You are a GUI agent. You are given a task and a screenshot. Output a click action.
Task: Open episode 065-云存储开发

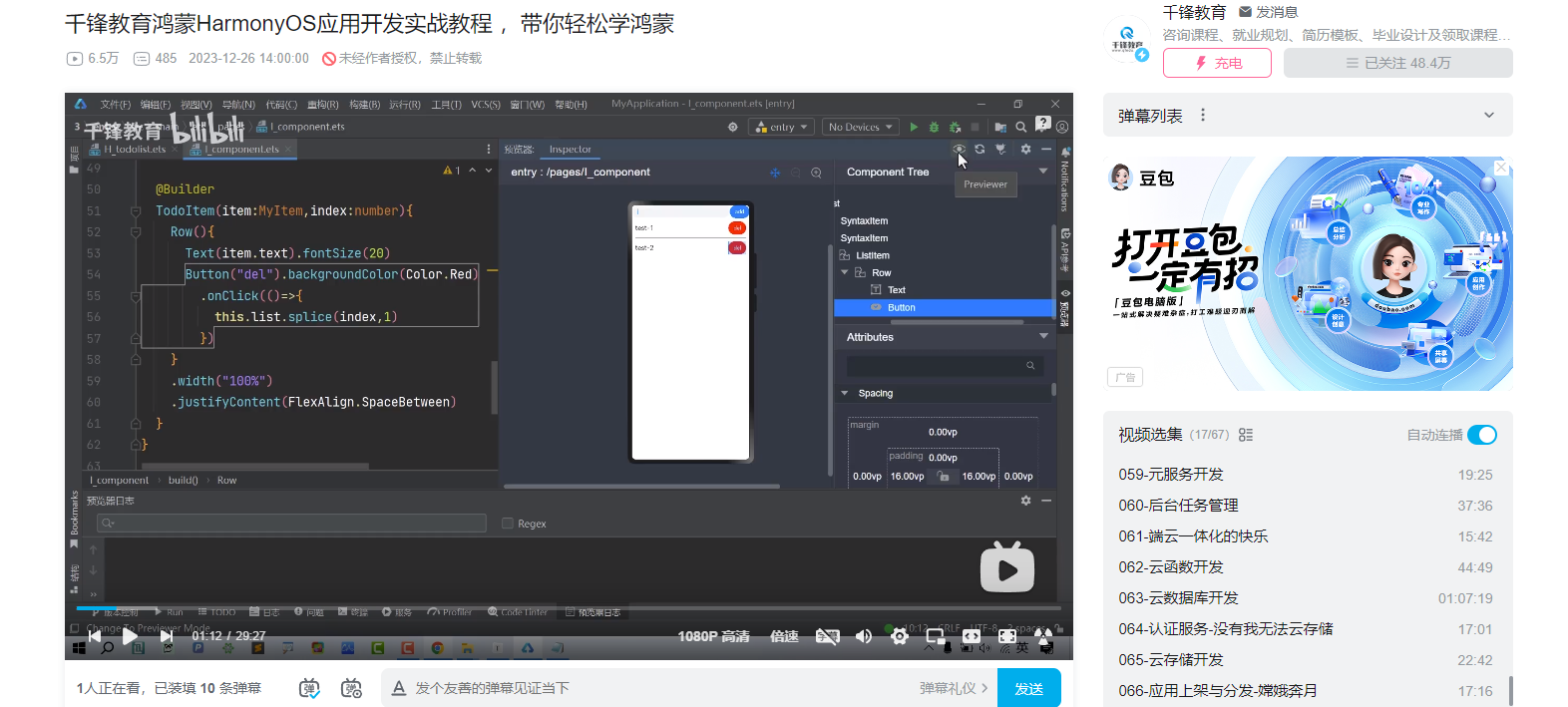[x=1306, y=660]
